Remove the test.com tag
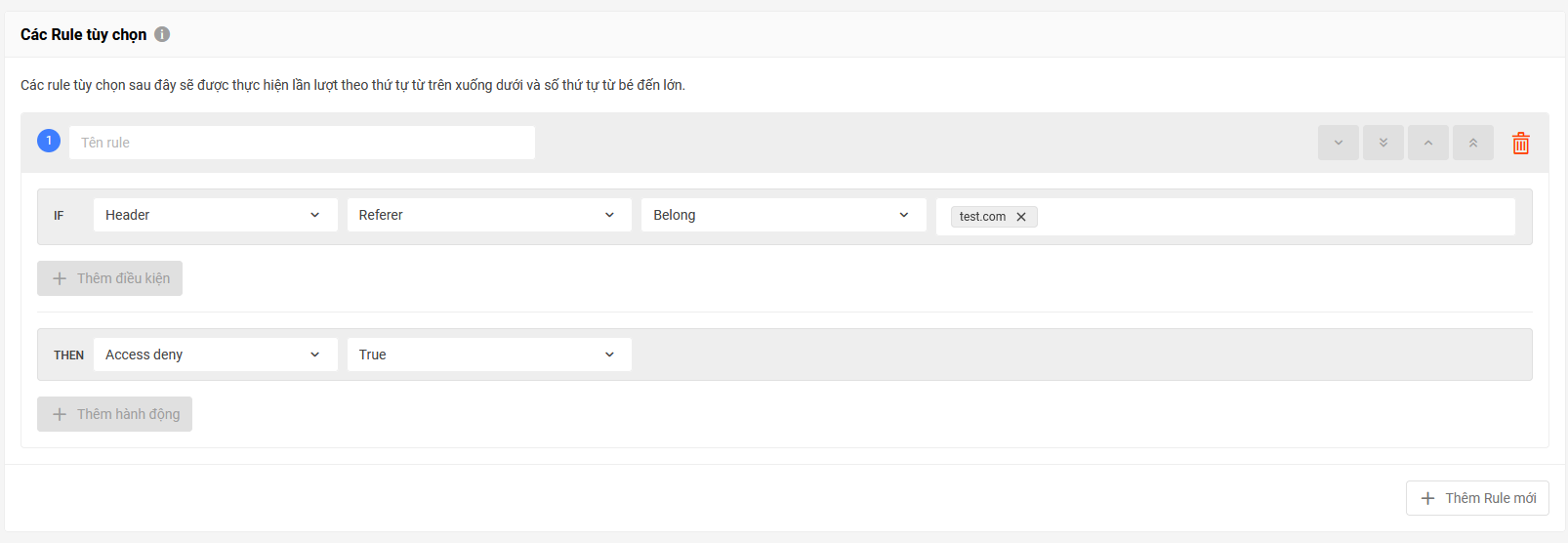The image size is (1568, 543). pos(1021,217)
